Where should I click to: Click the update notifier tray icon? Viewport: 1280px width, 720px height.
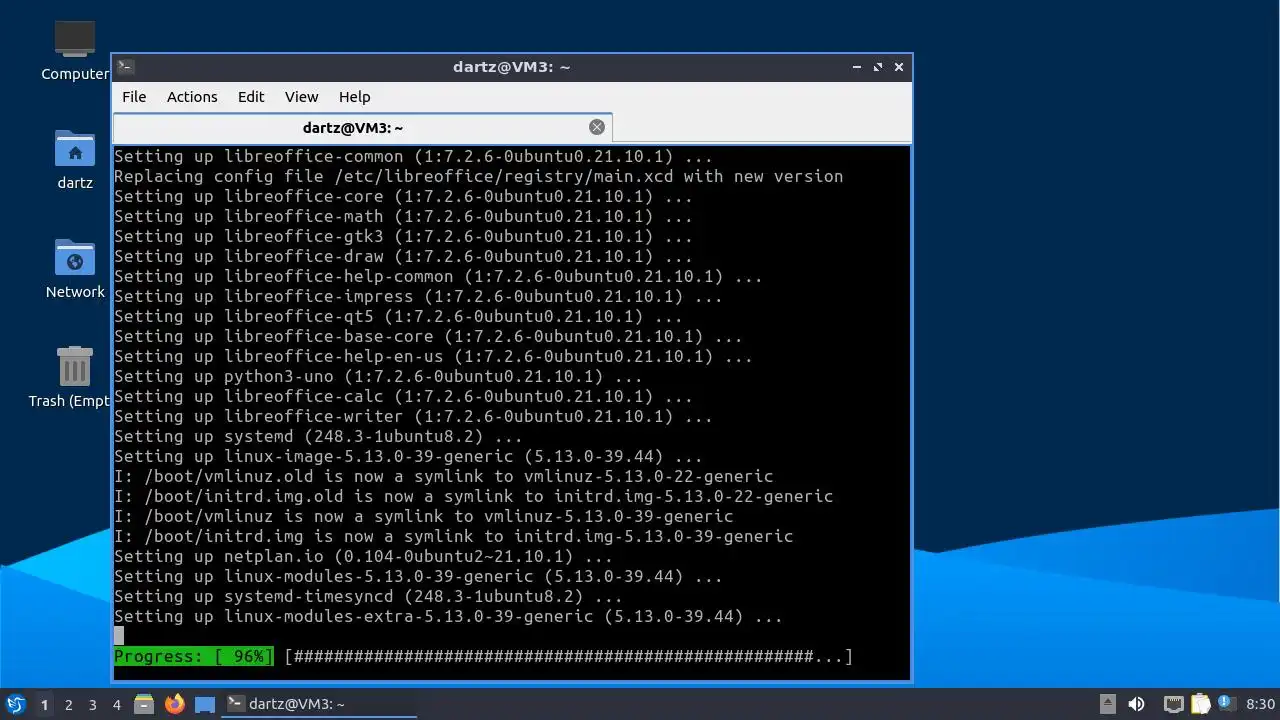click(x=1226, y=704)
